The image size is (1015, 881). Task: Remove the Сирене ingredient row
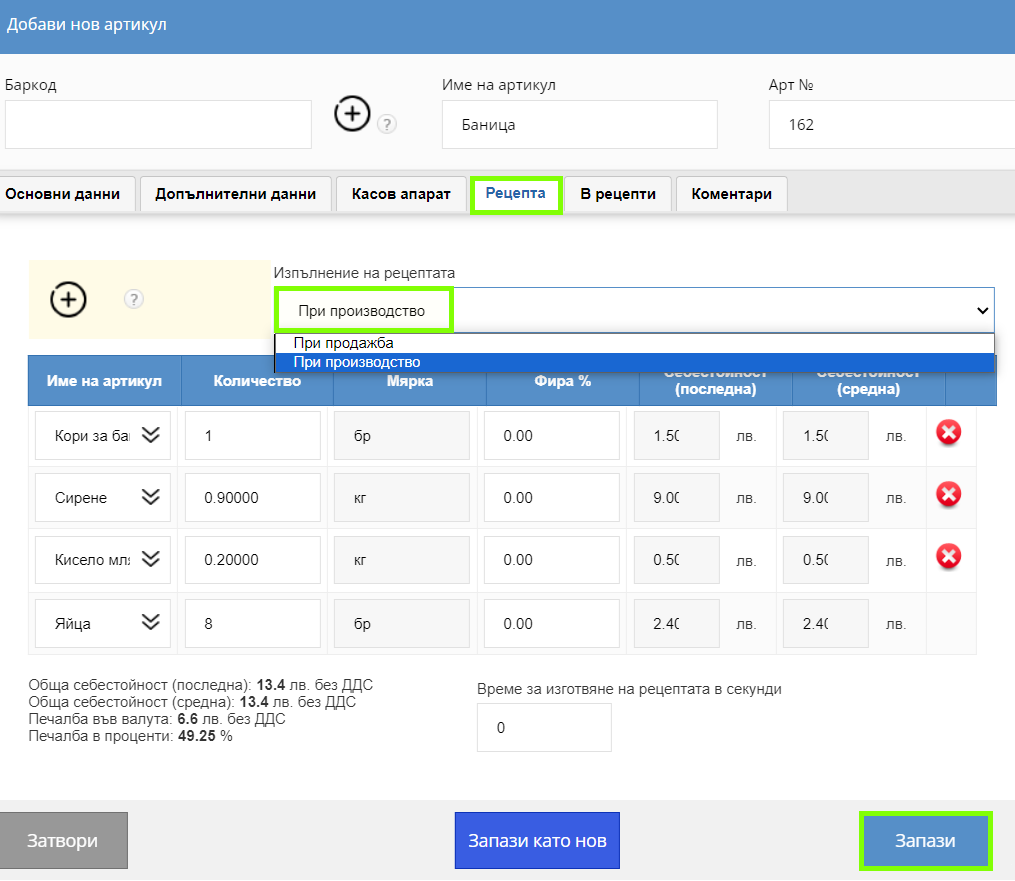tap(948, 495)
